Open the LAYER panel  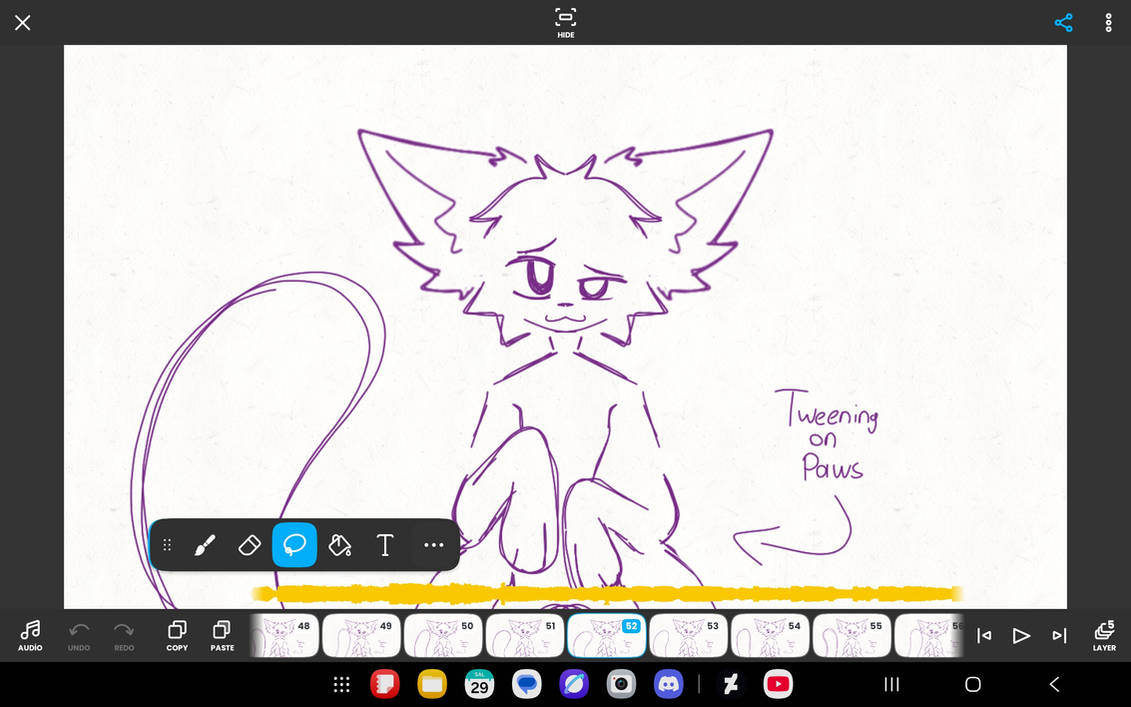pos(1104,636)
